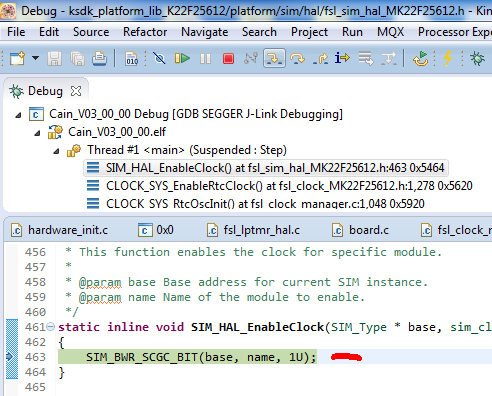Click the Print toolbar icon
The image size is (492, 396).
[x=99, y=58]
